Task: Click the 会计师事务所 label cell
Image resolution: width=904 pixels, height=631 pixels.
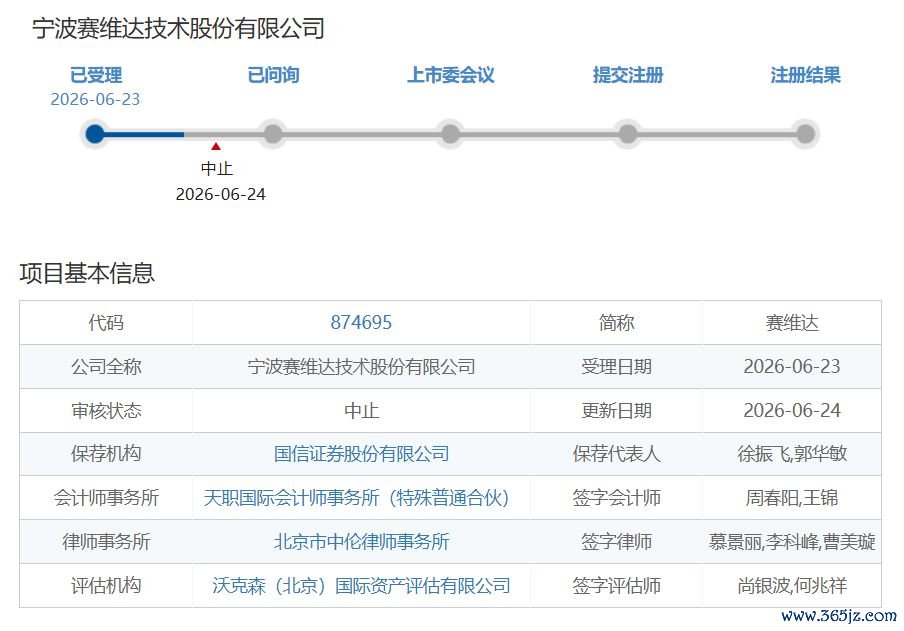Action: tap(106, 498)
